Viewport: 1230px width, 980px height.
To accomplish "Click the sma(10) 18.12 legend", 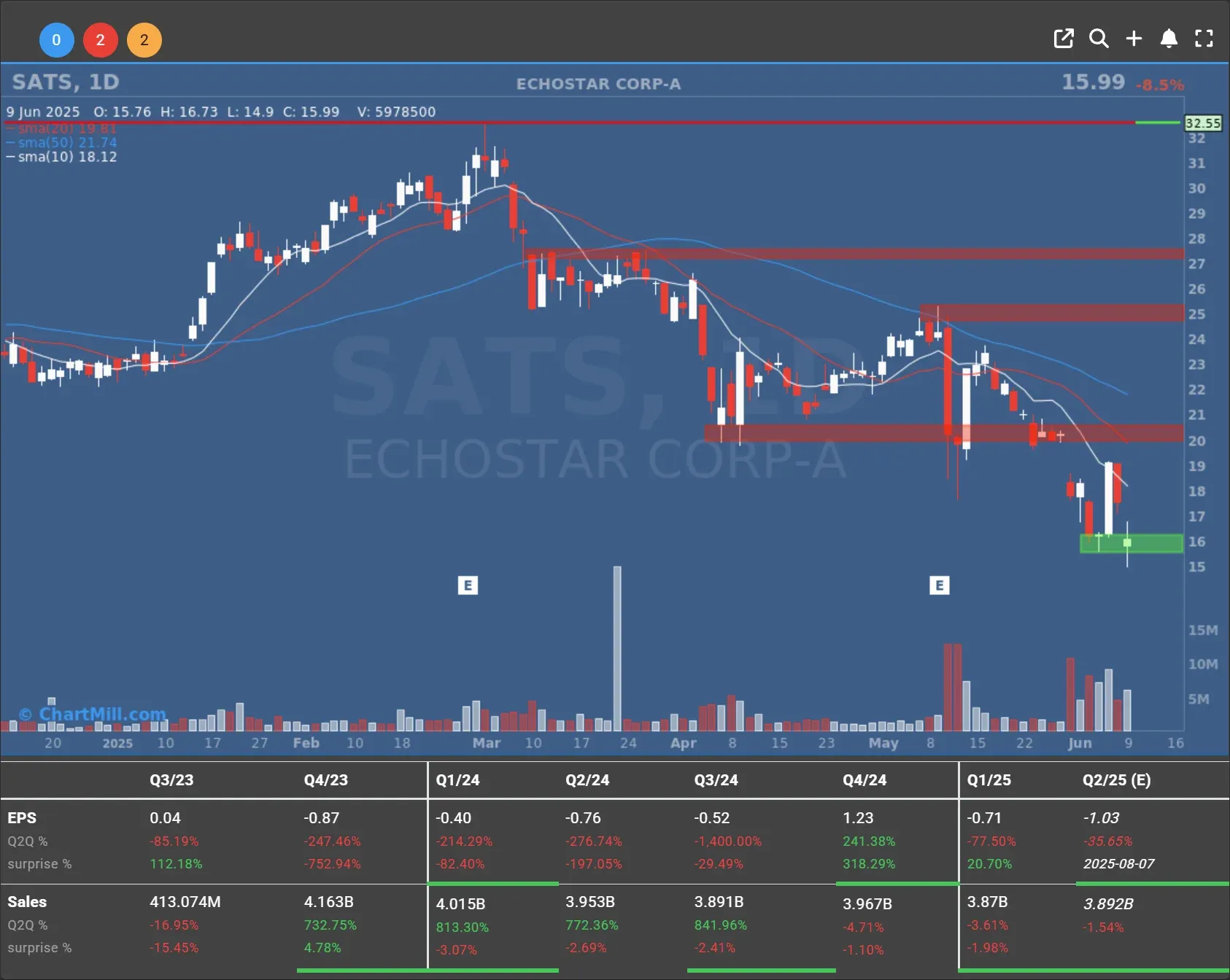I will 62,157.
